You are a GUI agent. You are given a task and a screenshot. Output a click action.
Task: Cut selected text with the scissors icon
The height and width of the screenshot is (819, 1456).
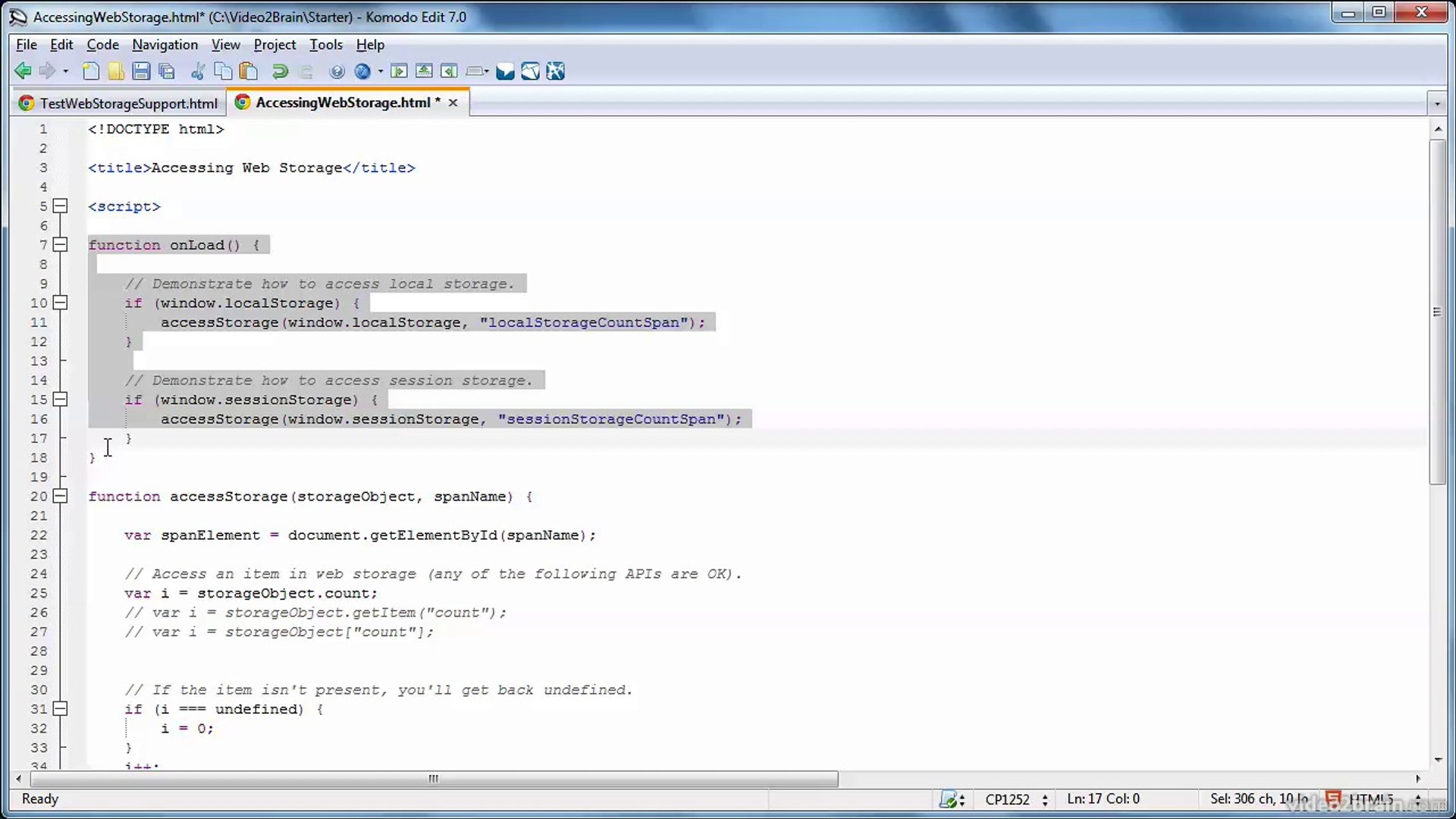(x=198, y=71)
